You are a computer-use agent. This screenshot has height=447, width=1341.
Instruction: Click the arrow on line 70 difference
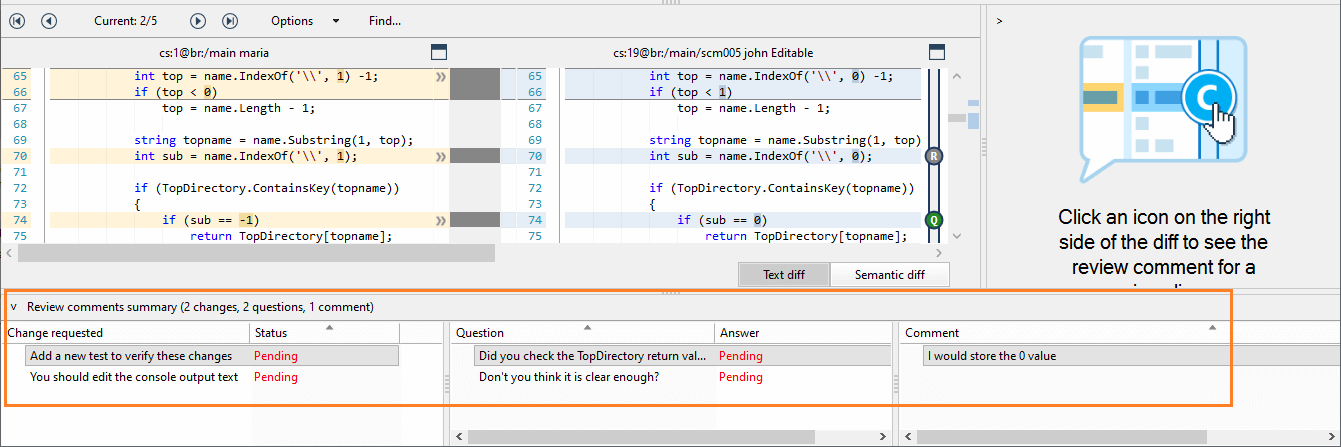pyautogui.click(x=441, y=156)
